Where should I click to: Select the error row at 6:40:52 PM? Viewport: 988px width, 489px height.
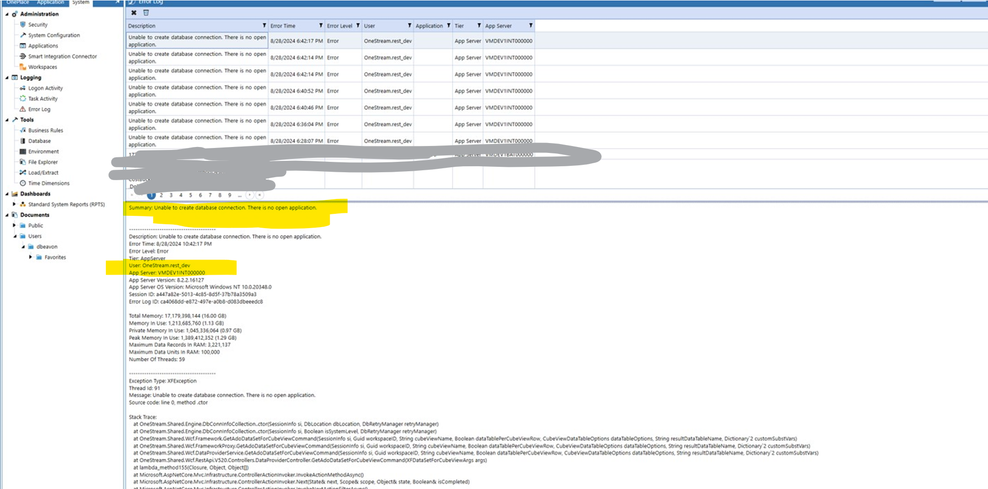(x=330, y=91)
